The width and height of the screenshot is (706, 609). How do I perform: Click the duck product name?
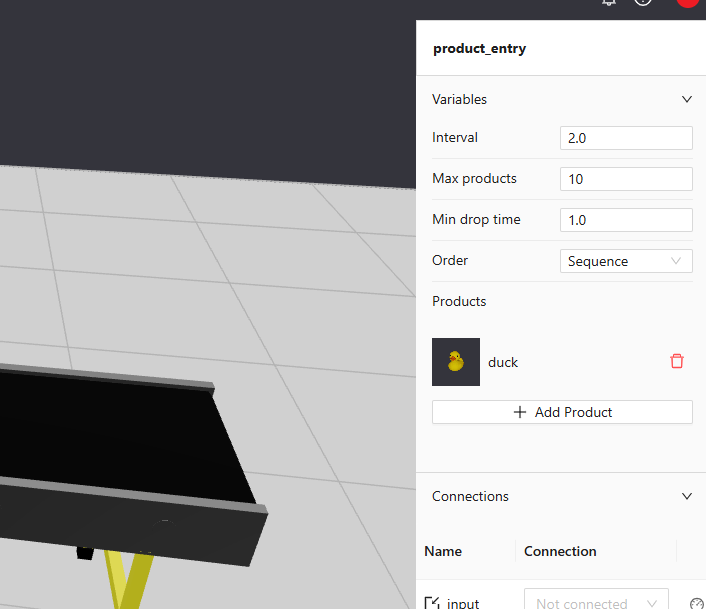click(x=503, y=362)
